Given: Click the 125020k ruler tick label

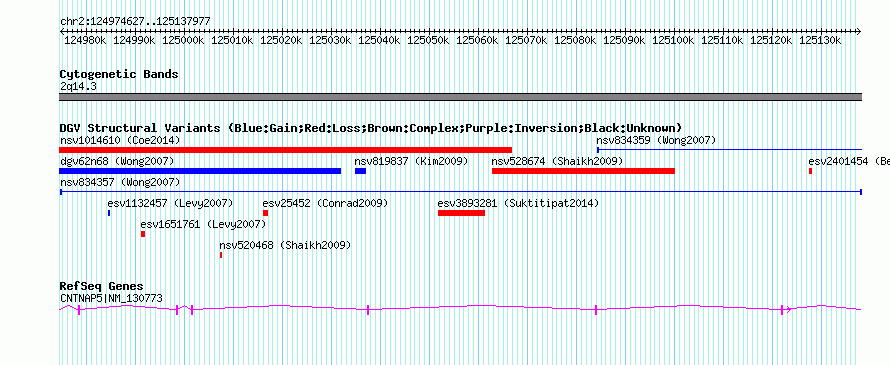Looking at the screenshot, I should (282, 40).
